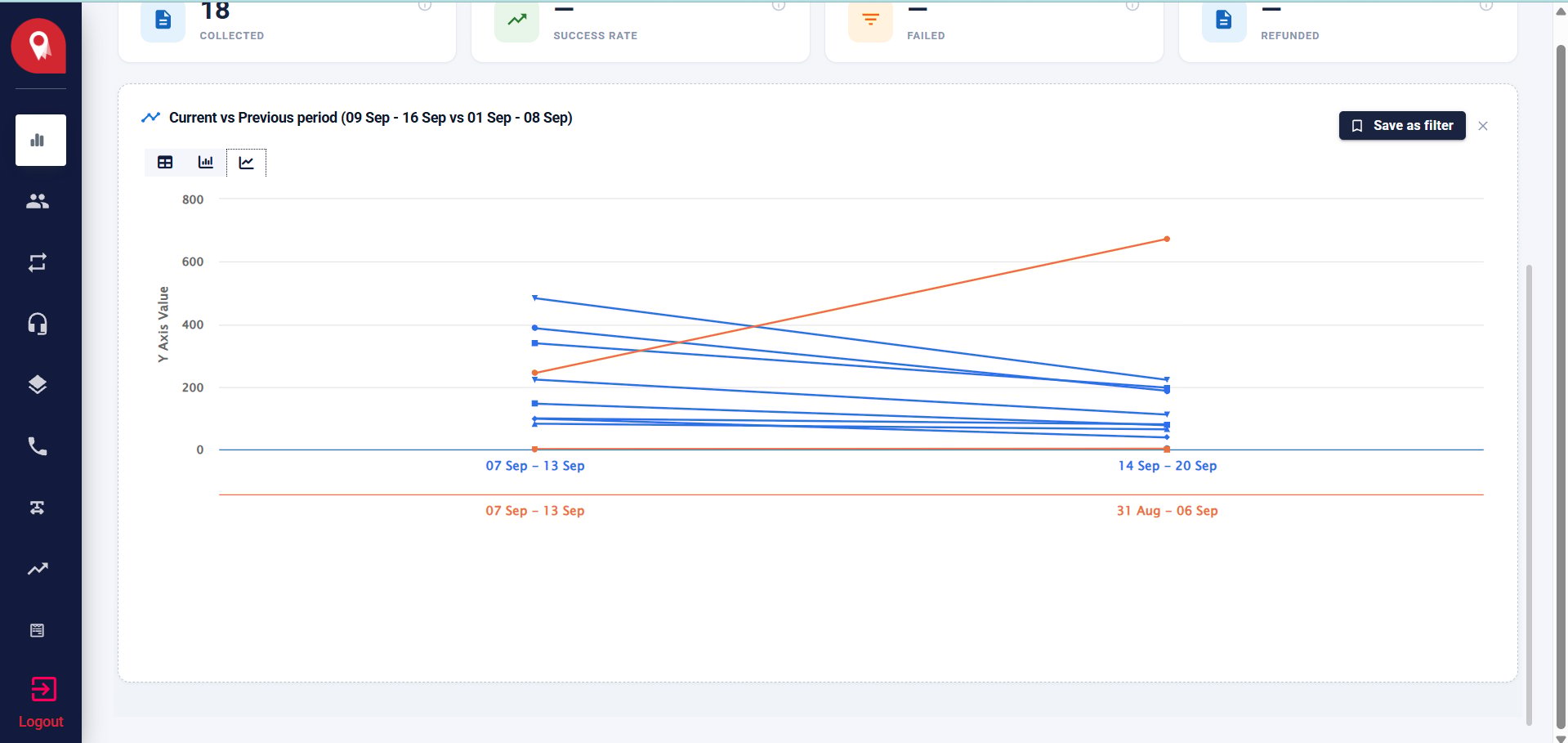
Task: Click Save as filter button
Action: pyautogui.click(x=1402, y=126)
